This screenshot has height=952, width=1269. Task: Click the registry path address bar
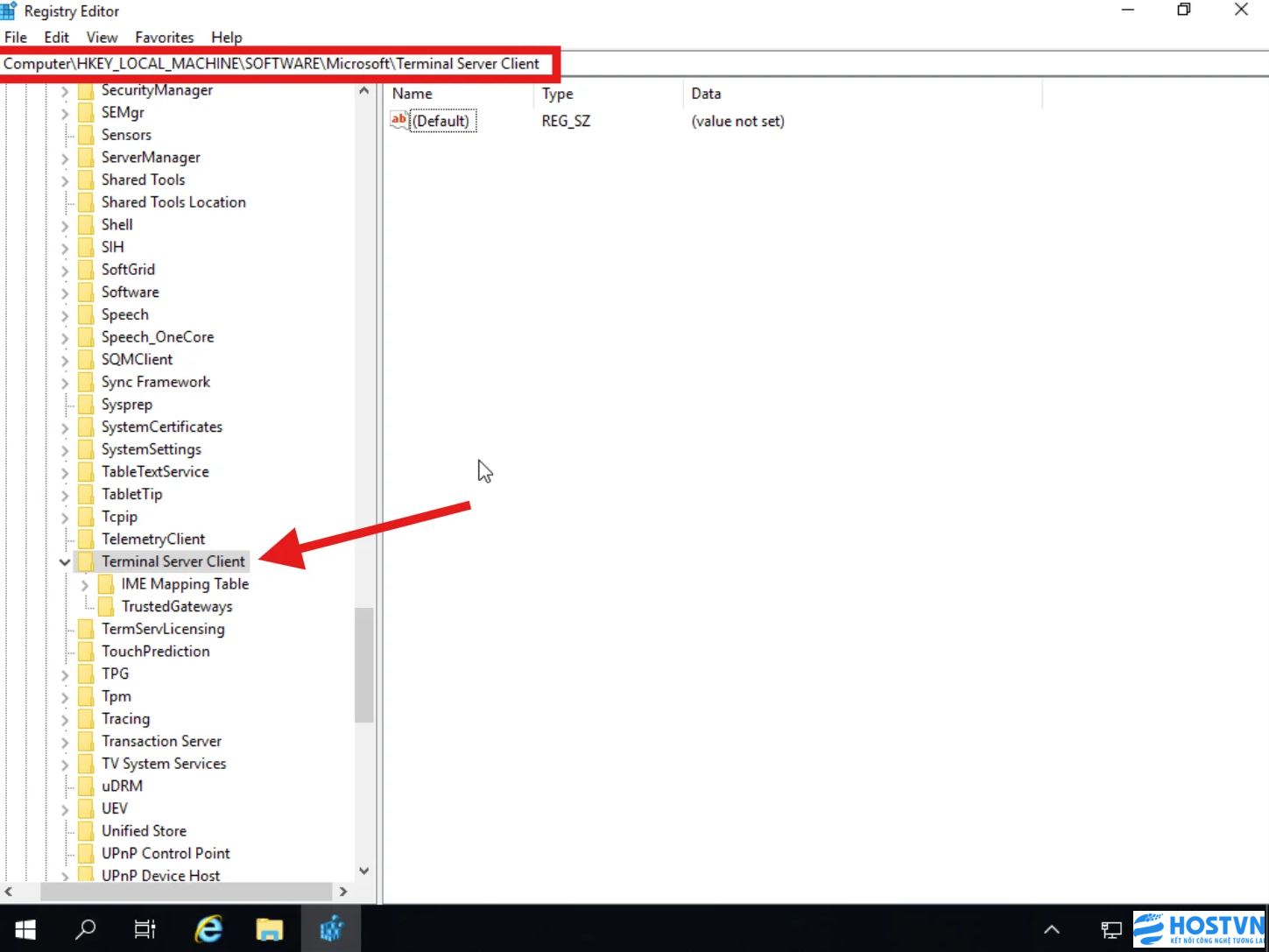634,64
